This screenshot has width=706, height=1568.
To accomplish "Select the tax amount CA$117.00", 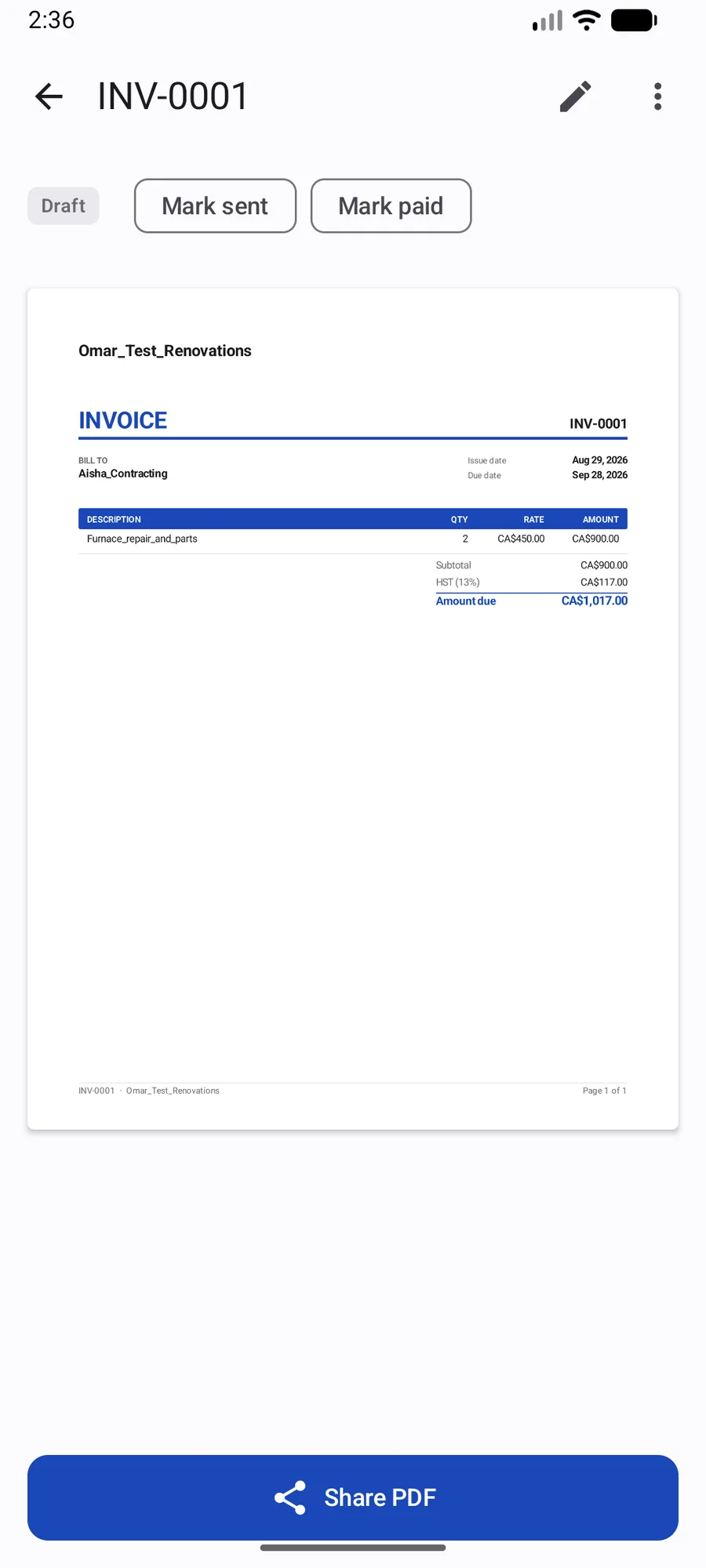I will (x=604, y=583).
